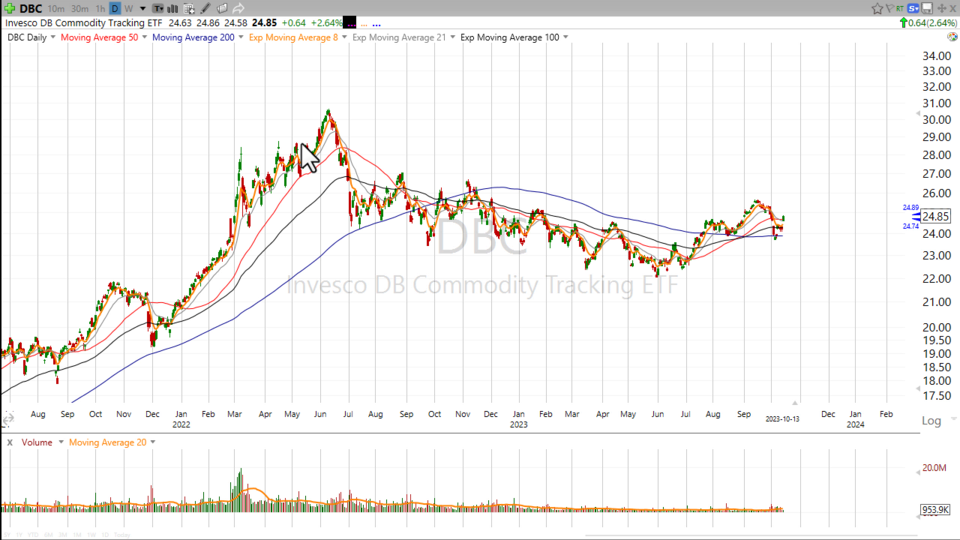
Task: Click the star favorites icon
Action: 877,9
